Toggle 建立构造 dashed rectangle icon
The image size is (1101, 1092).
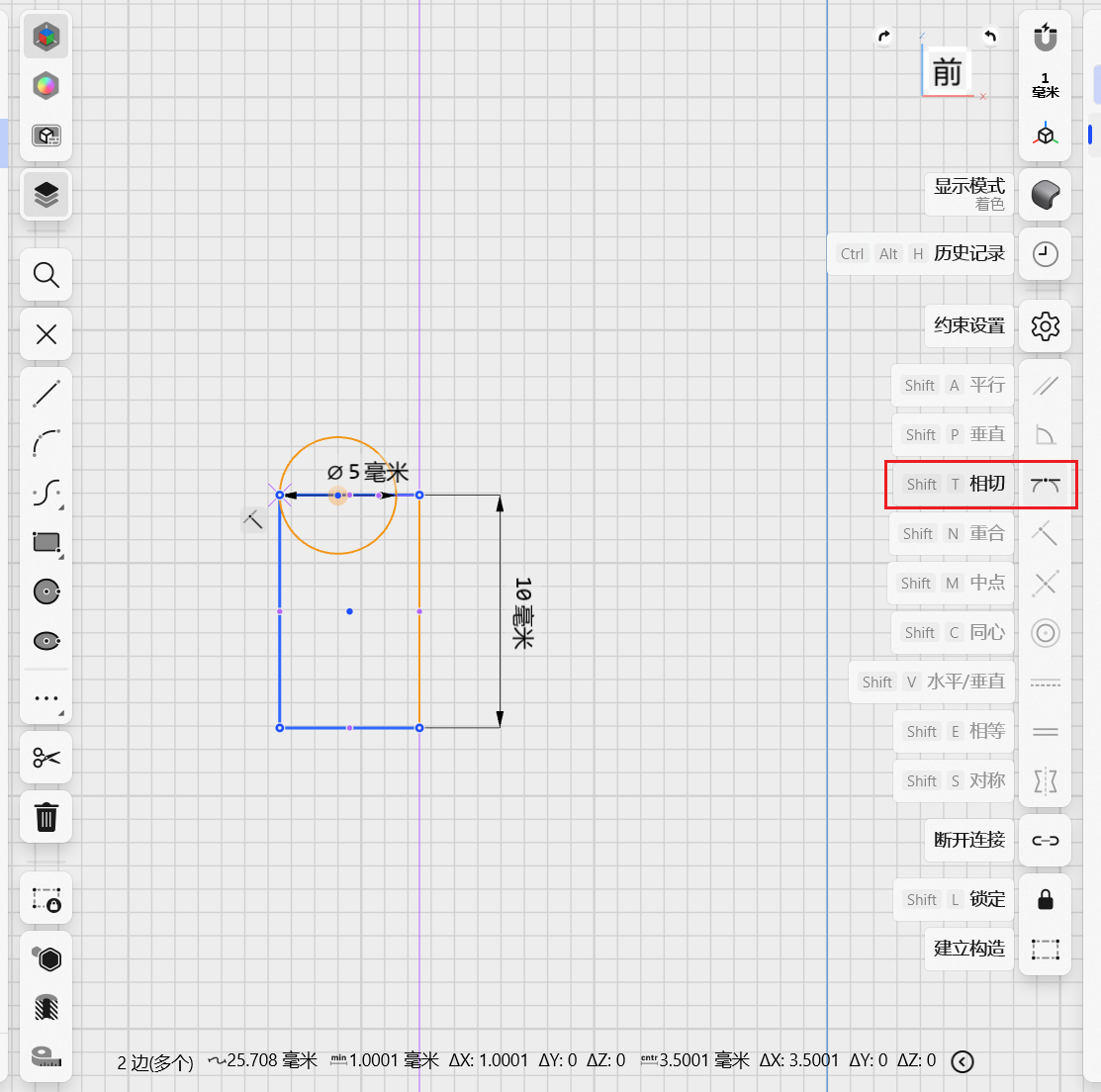pyautogui.click(x=1045, y=949)
